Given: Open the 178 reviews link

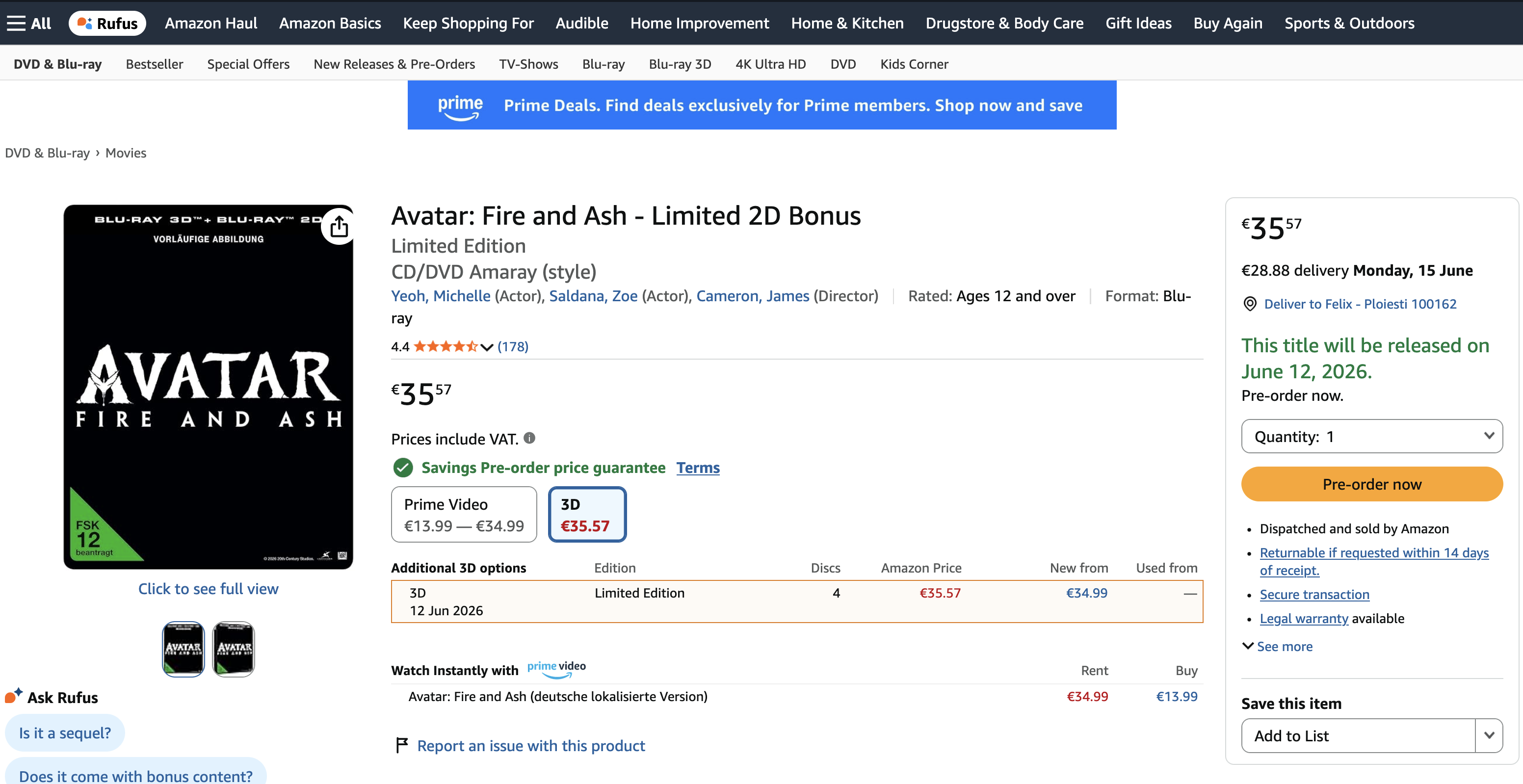Looking at the screenshot, I should [513, 347].
